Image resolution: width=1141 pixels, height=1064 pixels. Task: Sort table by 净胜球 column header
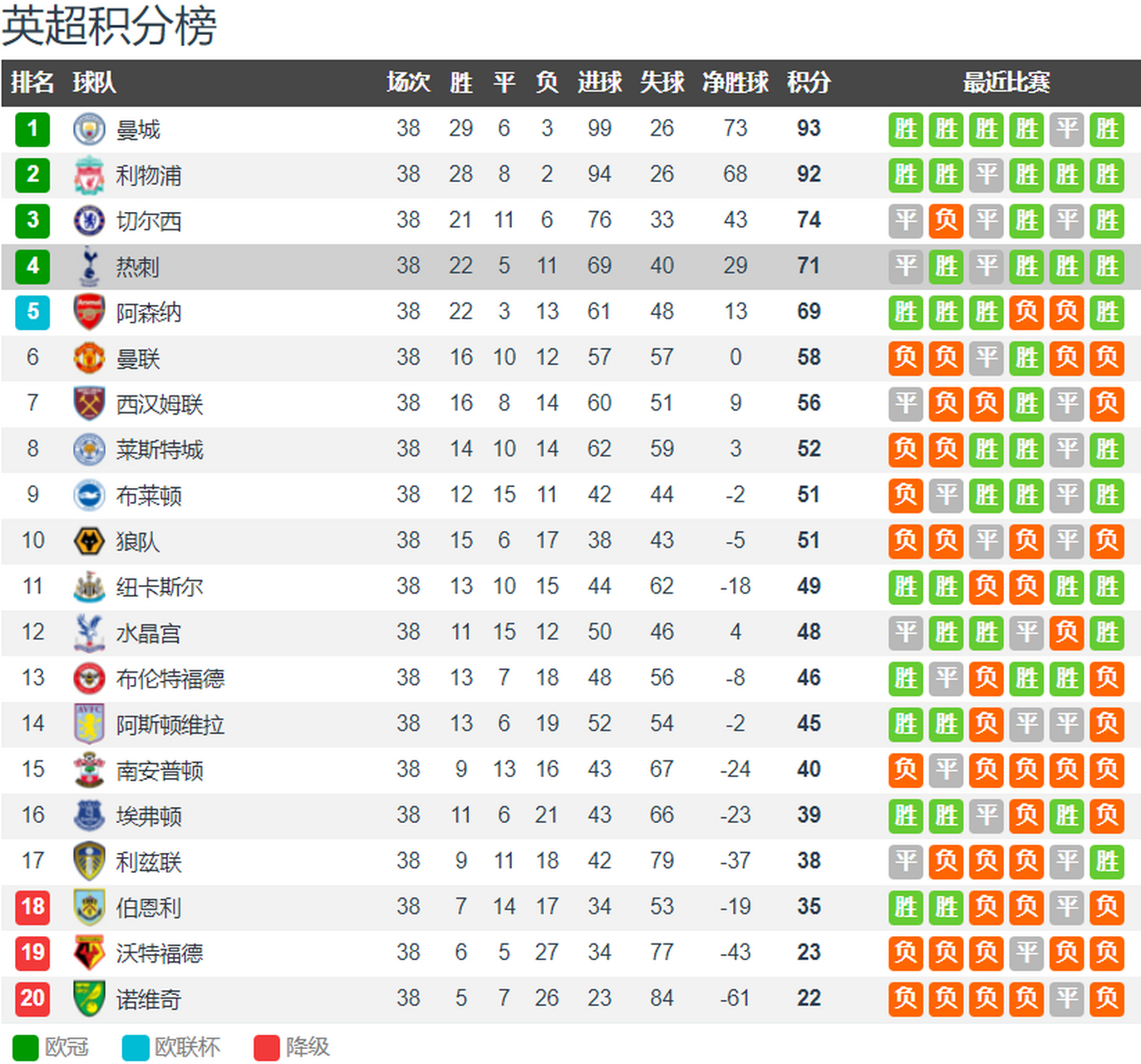735,82
